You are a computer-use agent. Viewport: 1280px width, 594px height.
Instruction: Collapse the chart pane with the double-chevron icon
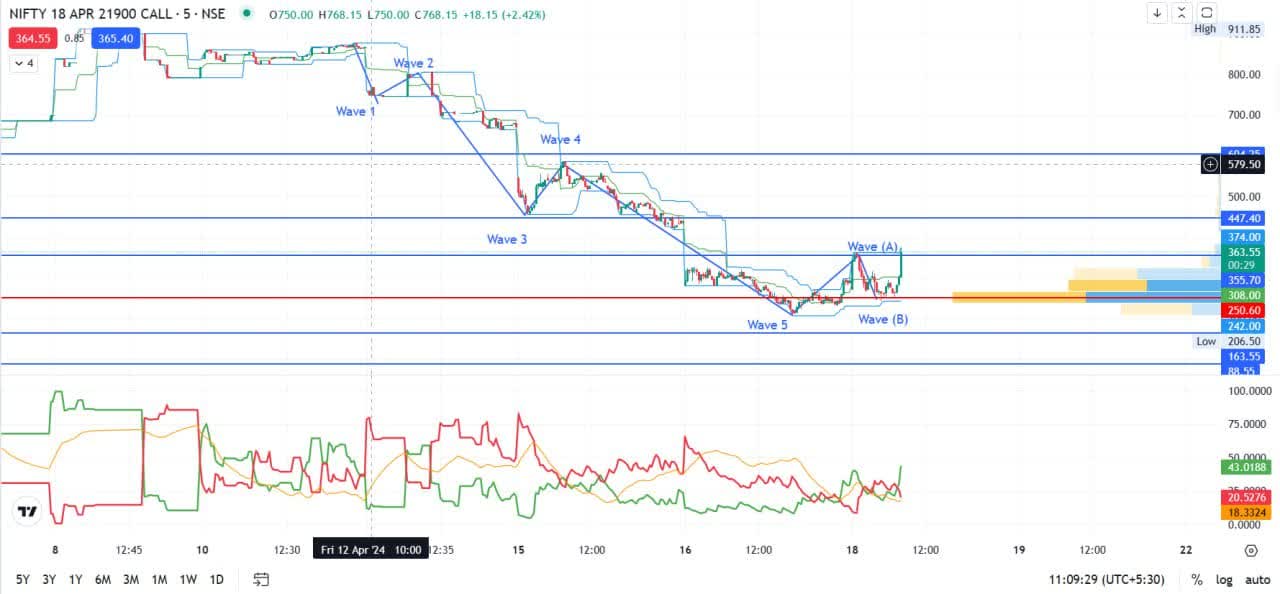[1182, 13]
